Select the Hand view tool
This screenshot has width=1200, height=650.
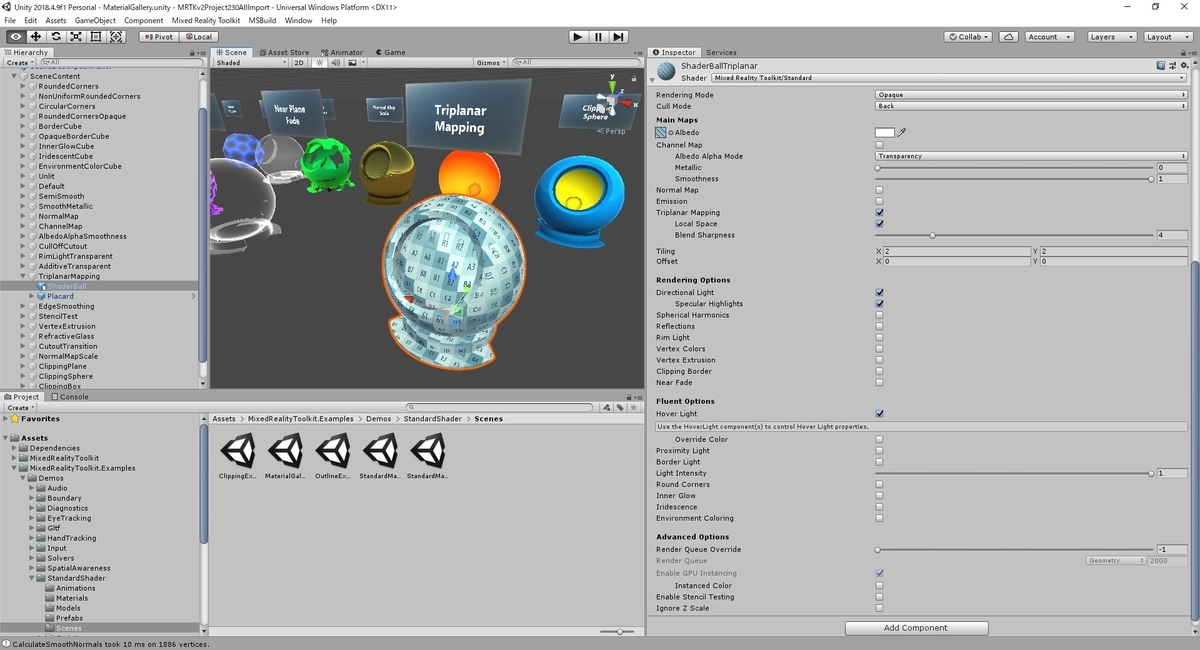pos(16,36)
